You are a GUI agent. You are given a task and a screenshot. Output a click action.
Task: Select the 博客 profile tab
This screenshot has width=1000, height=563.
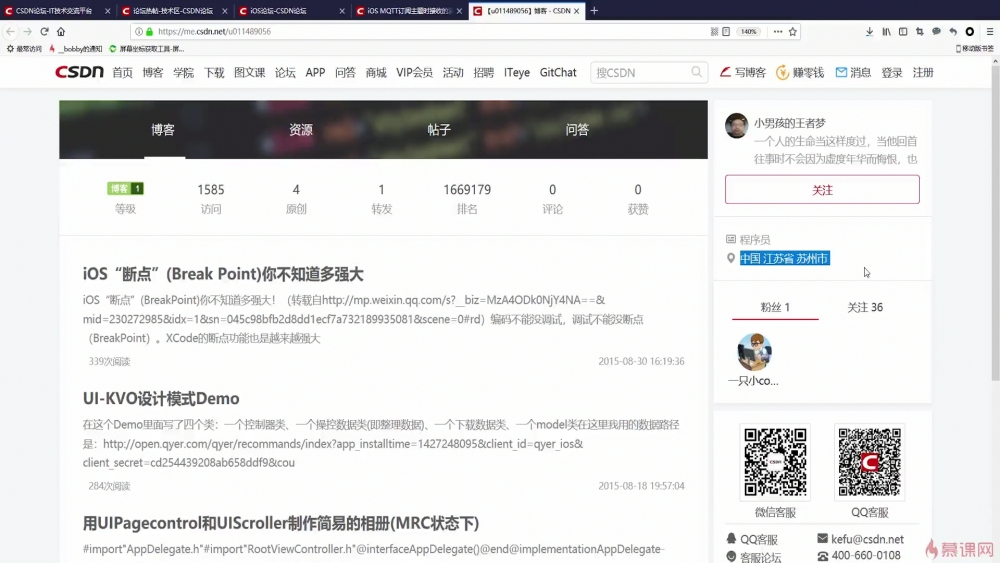[163, 129]
